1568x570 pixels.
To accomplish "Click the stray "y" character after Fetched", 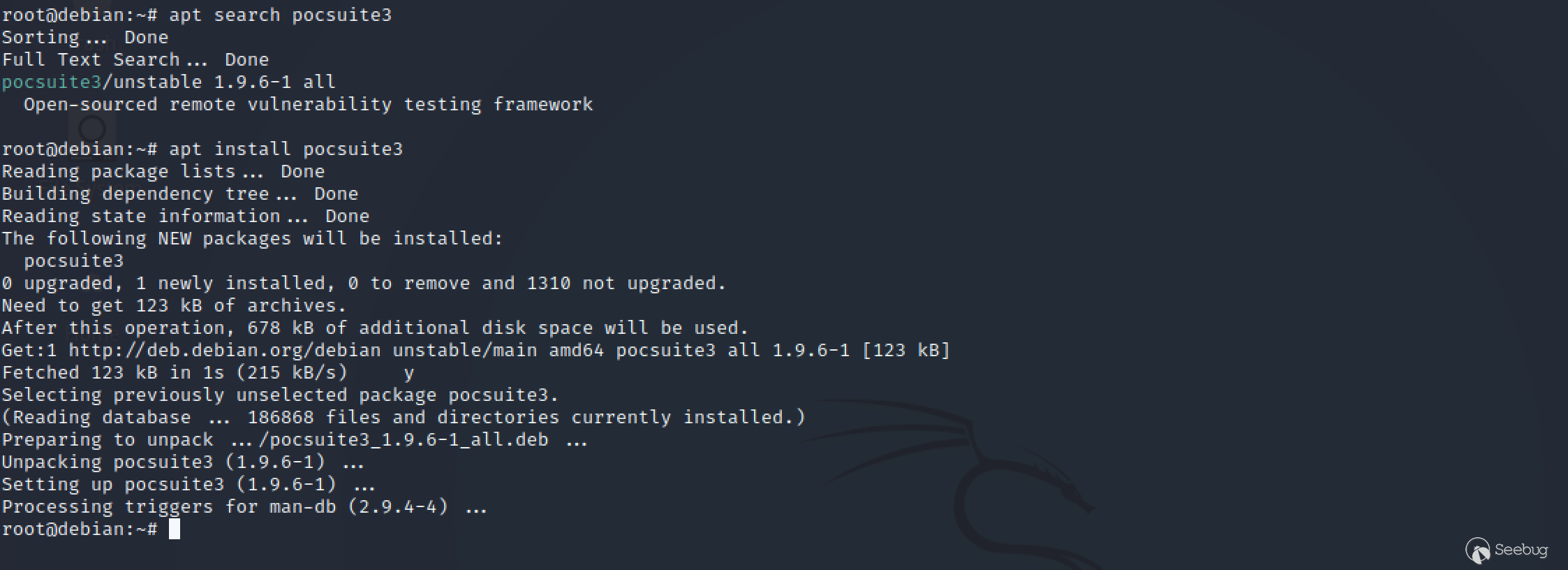I will click(x=409, y=374).
